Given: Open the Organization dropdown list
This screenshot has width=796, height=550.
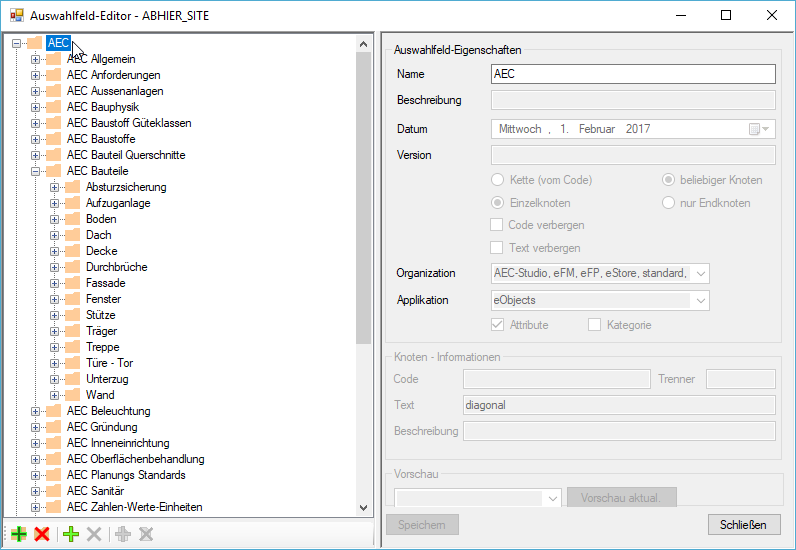Looking at the screenshot, I should (x=701, y=274).
